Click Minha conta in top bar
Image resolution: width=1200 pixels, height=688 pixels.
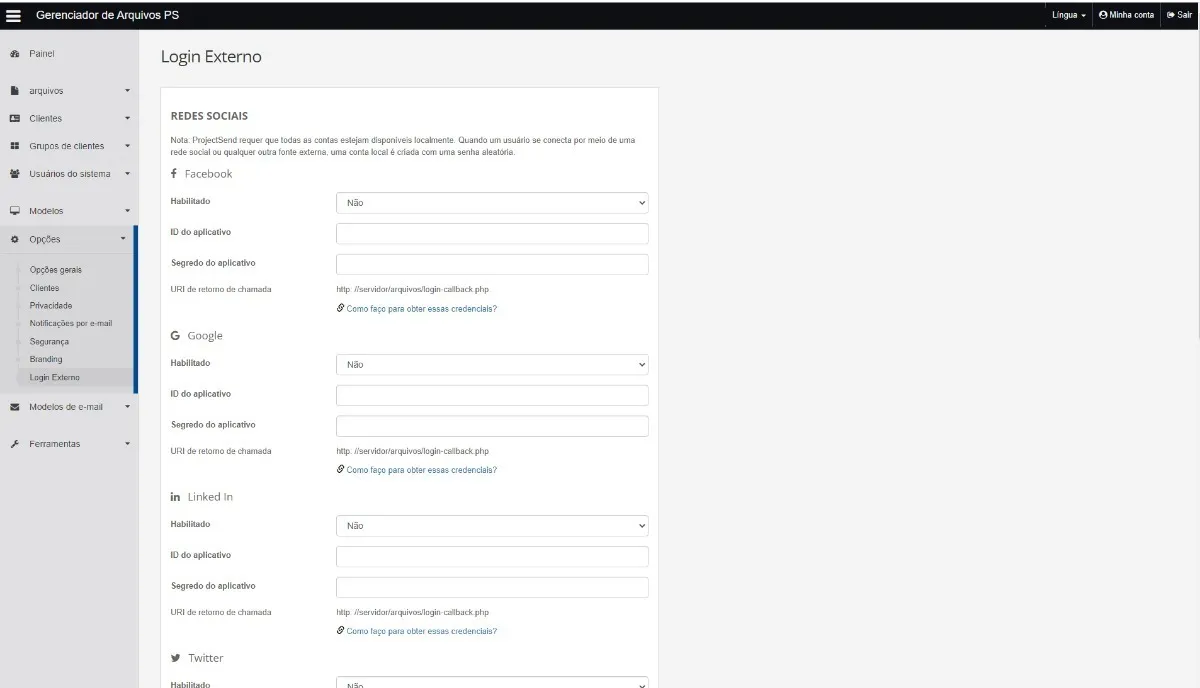coord(1126,15)
